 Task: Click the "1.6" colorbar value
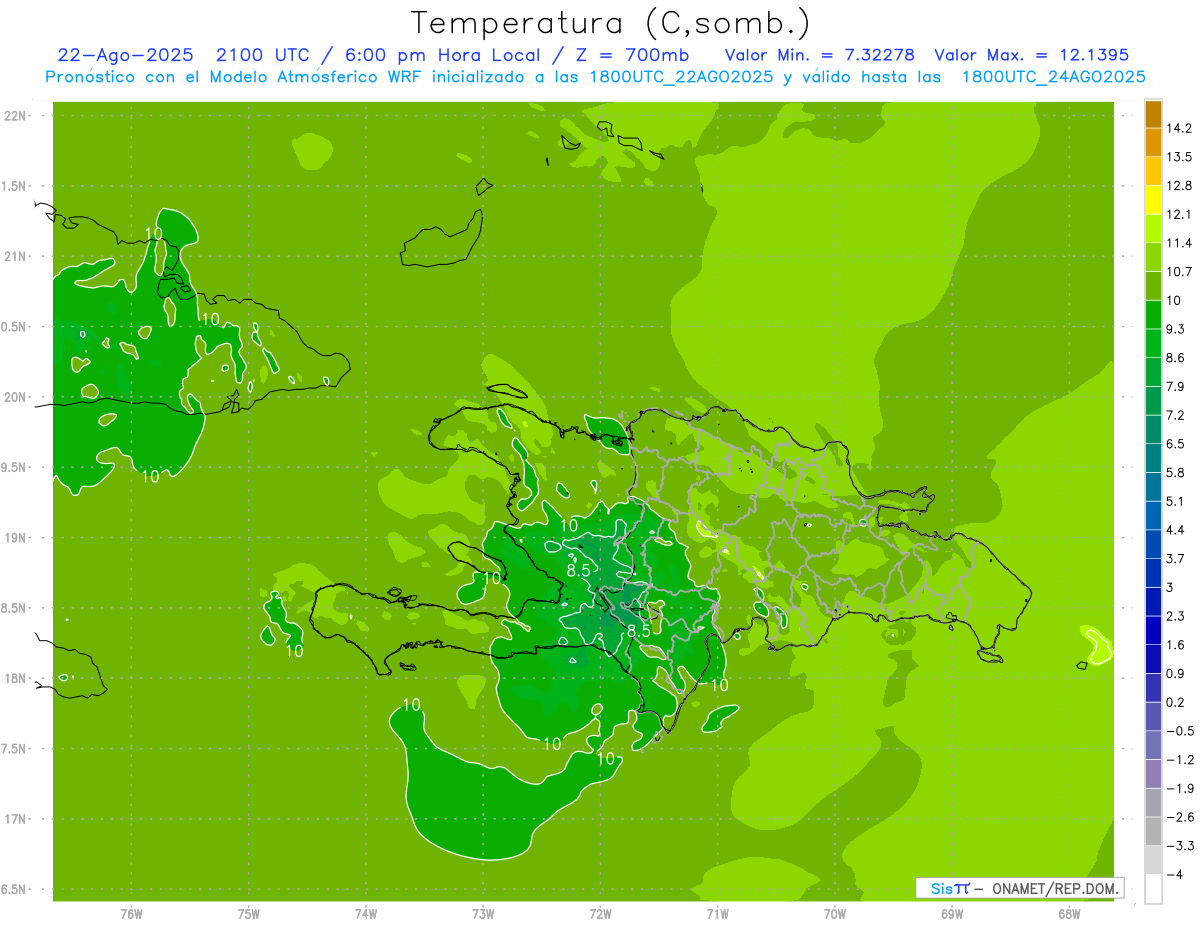click(1176, 645)
